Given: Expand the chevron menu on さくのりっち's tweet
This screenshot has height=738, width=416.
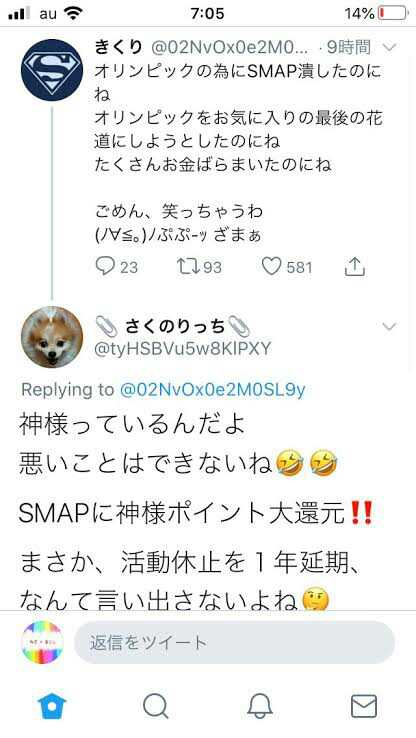Looking at the screenshot, I should click(x=389, y=326).
